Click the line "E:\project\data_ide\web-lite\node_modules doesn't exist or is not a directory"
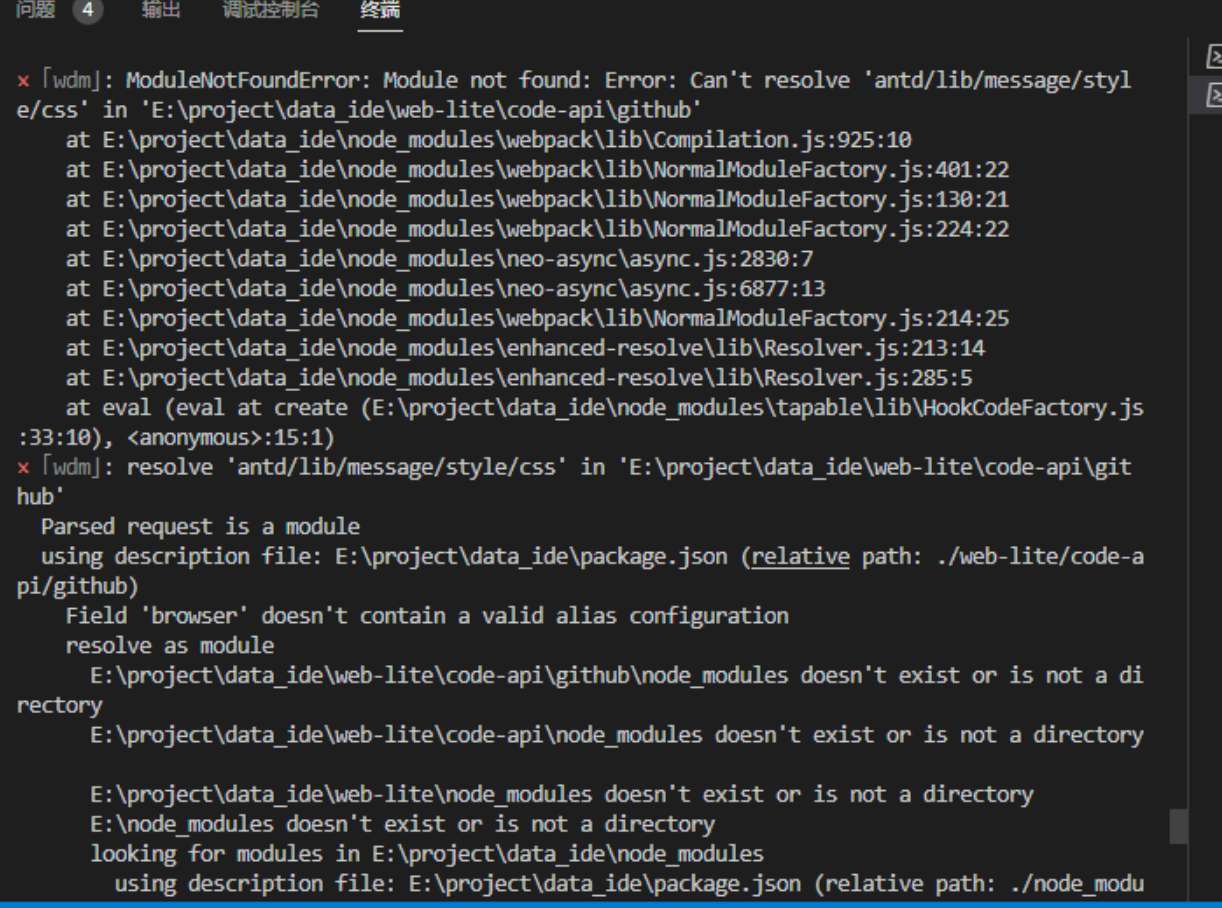 pos(562,795)
